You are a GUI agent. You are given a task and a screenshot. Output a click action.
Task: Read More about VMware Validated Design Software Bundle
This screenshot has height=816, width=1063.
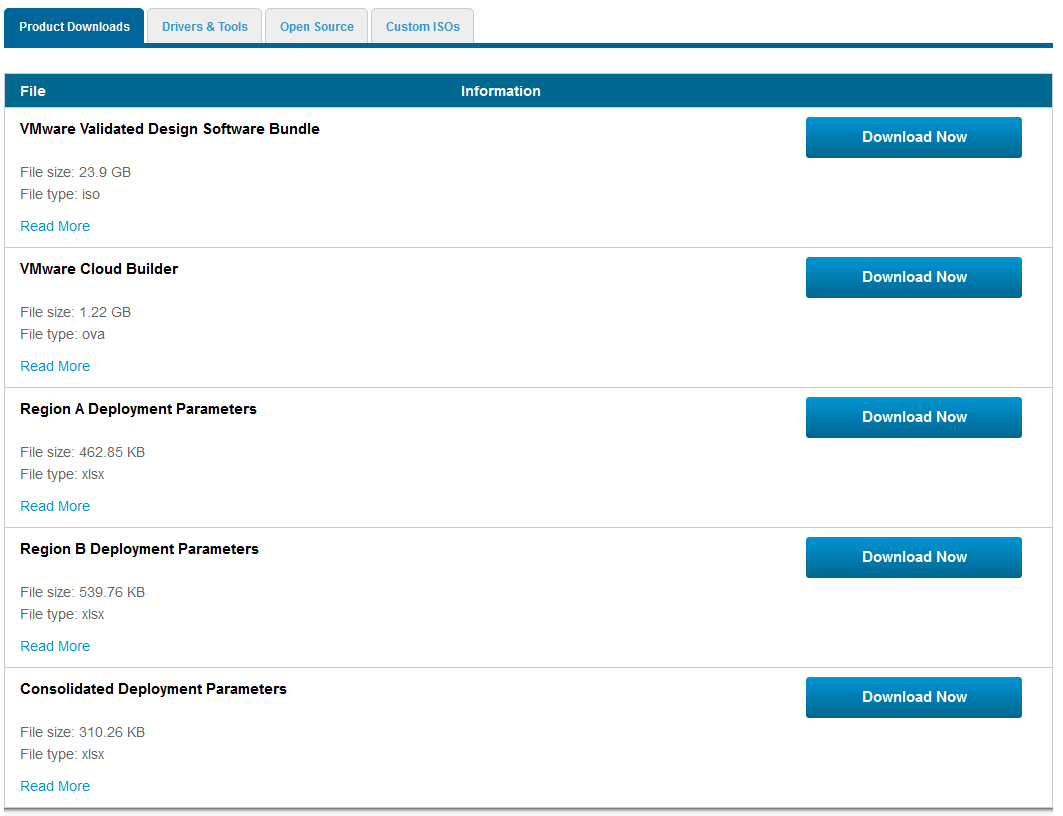coord(55,226)
